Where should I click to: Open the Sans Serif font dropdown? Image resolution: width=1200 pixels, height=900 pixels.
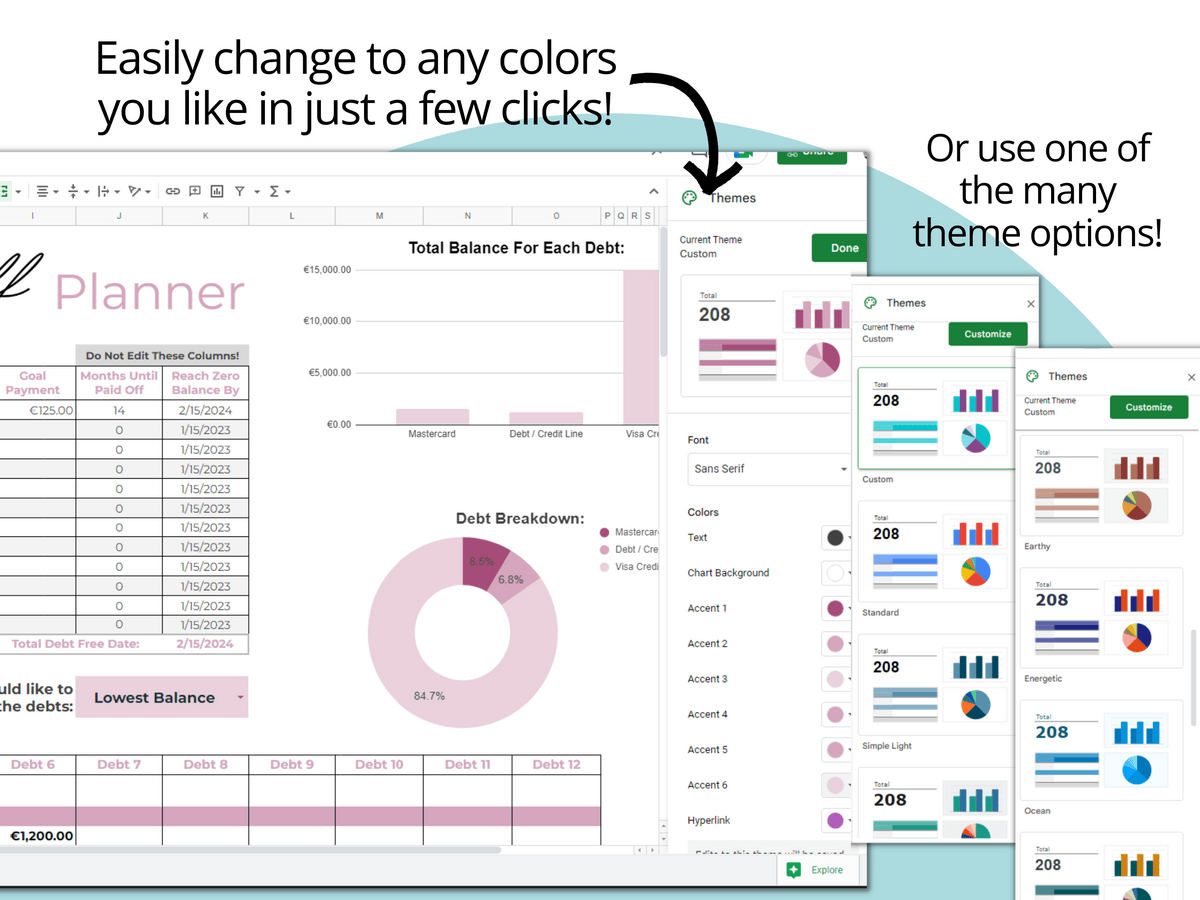[x=767, y=469]
